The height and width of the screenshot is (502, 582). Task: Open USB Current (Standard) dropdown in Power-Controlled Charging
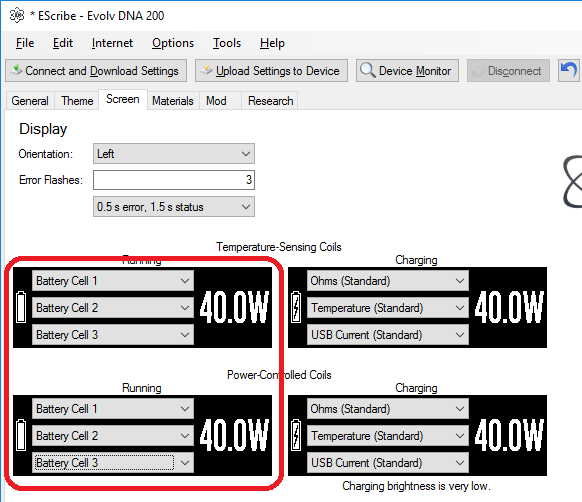click(388, 463)
